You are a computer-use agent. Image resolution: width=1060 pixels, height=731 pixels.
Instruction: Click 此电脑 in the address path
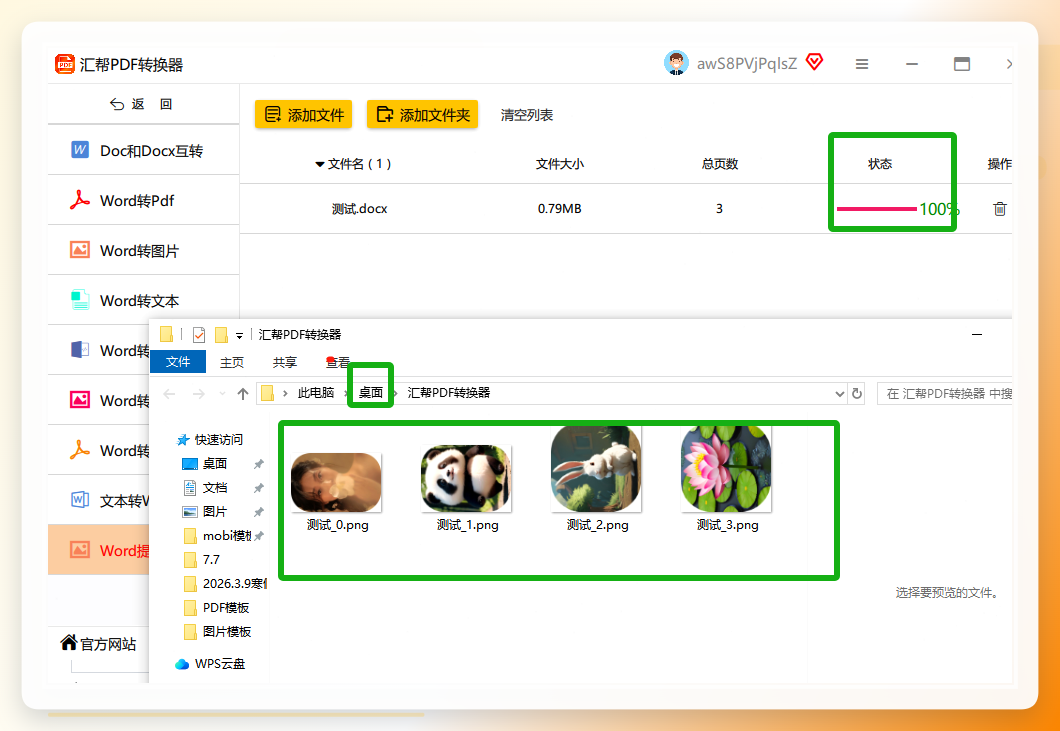click(x=316, y=393)
